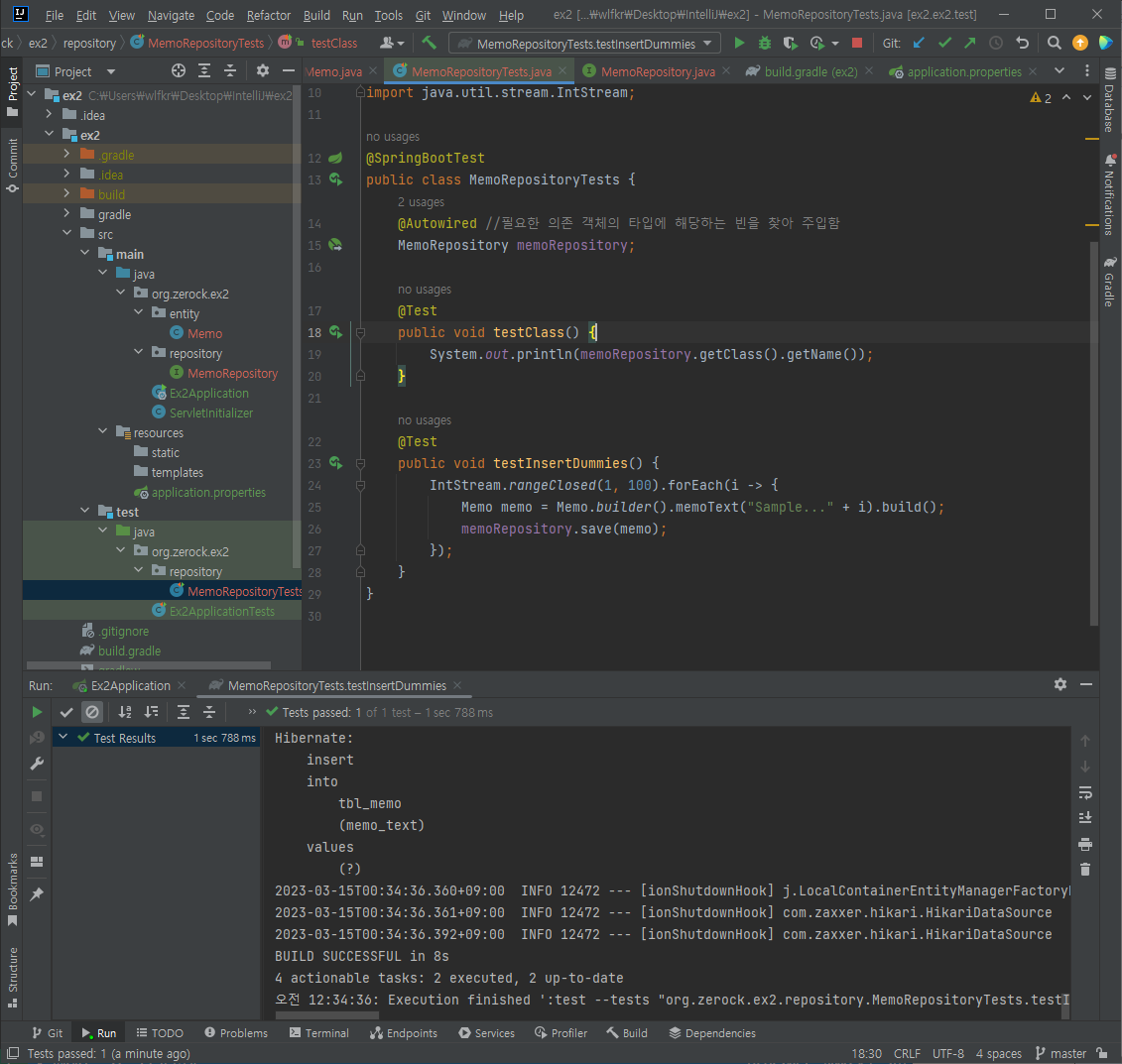Image resolution: width=1122 pixels, height=1064 pixels.
Task: Open the Navigate menu
Action: click(171, 15)
